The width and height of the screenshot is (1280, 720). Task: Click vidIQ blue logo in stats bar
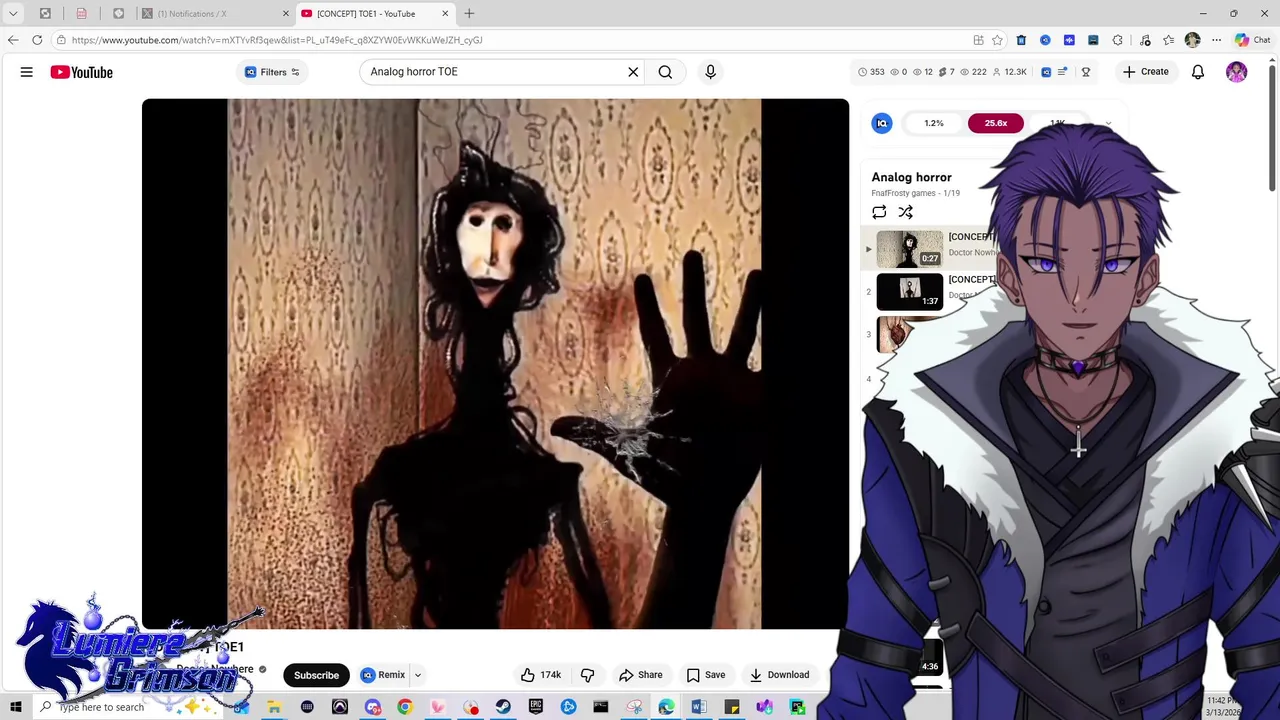1046,72
